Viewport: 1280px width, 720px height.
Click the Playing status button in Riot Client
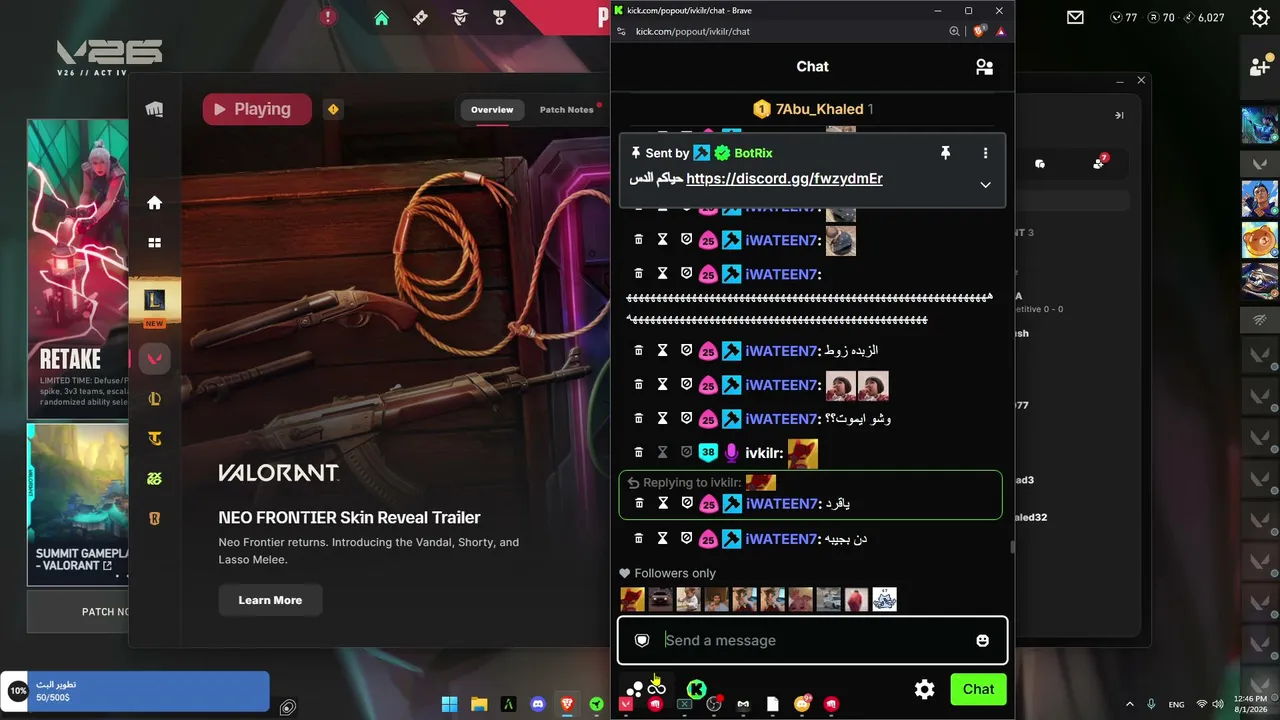[257, 109]
